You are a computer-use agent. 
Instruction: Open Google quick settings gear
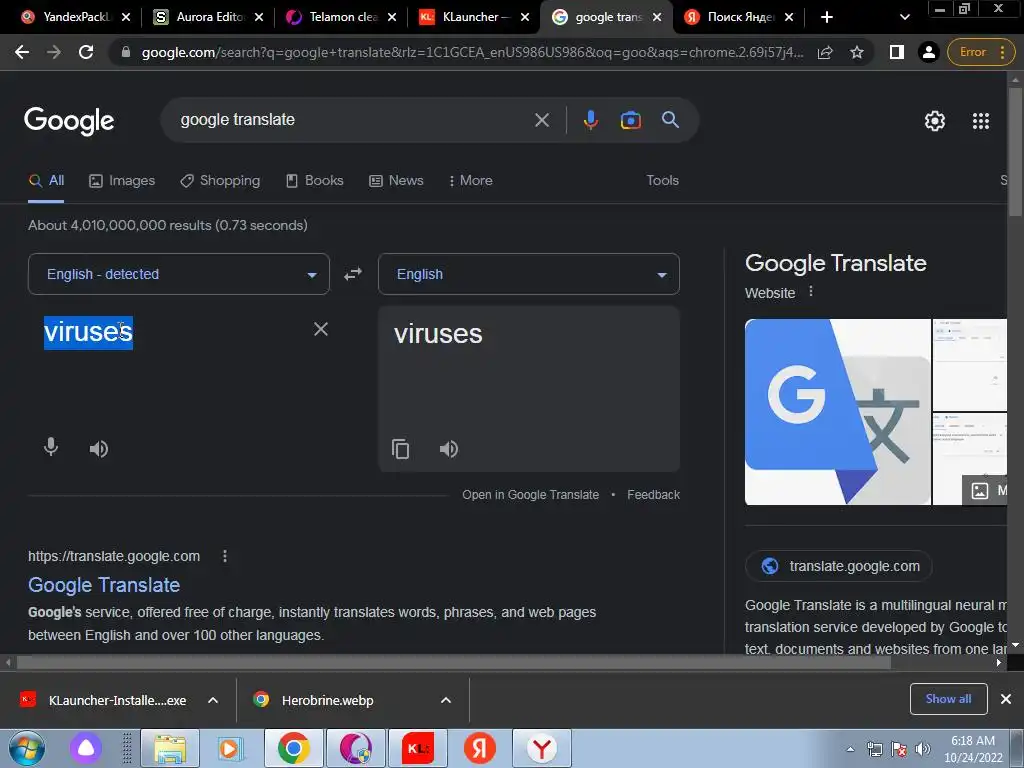click(935, 121)
